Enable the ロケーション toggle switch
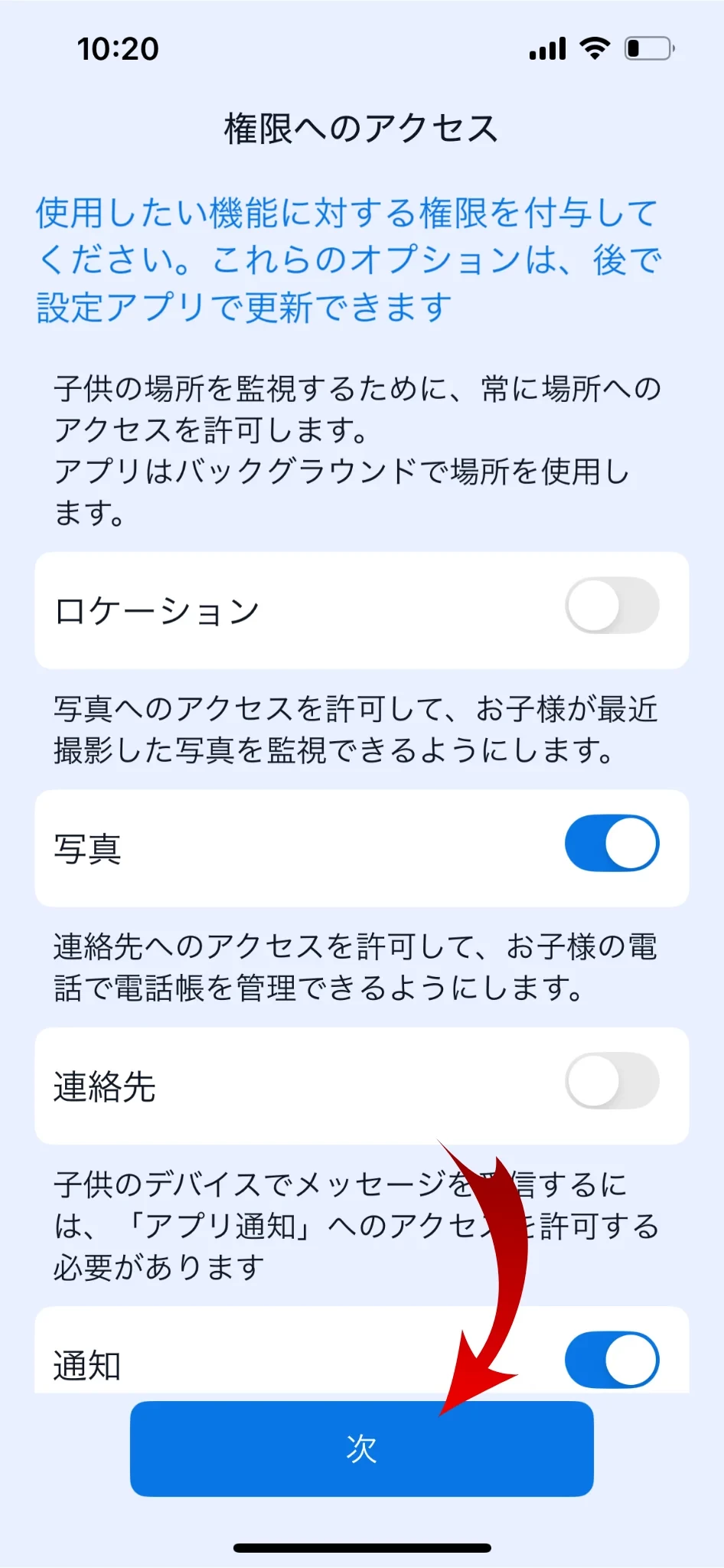This screenshot has height=1568, width=724. [611, 606]
